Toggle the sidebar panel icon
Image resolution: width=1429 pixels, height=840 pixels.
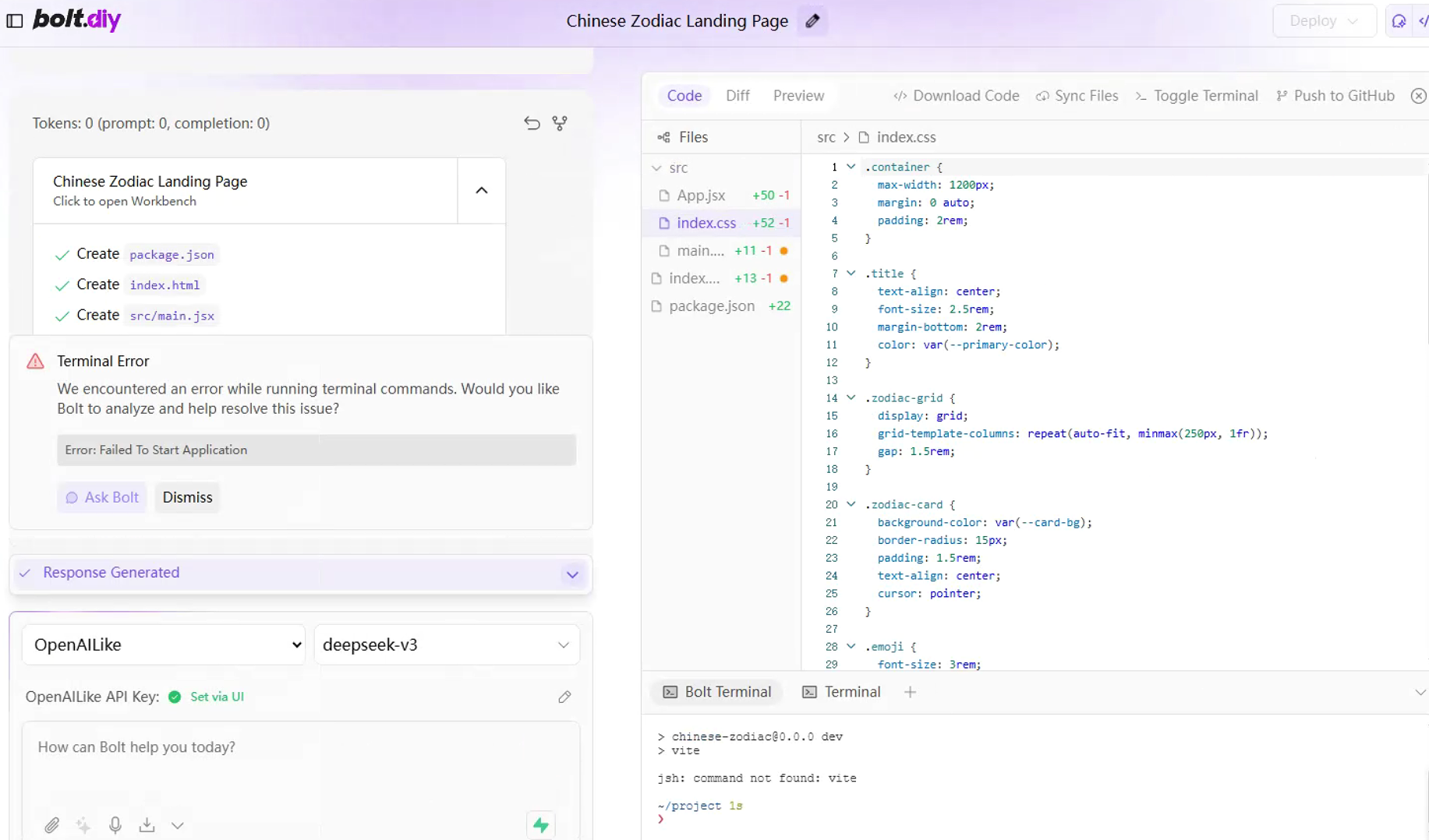[15, 21]
